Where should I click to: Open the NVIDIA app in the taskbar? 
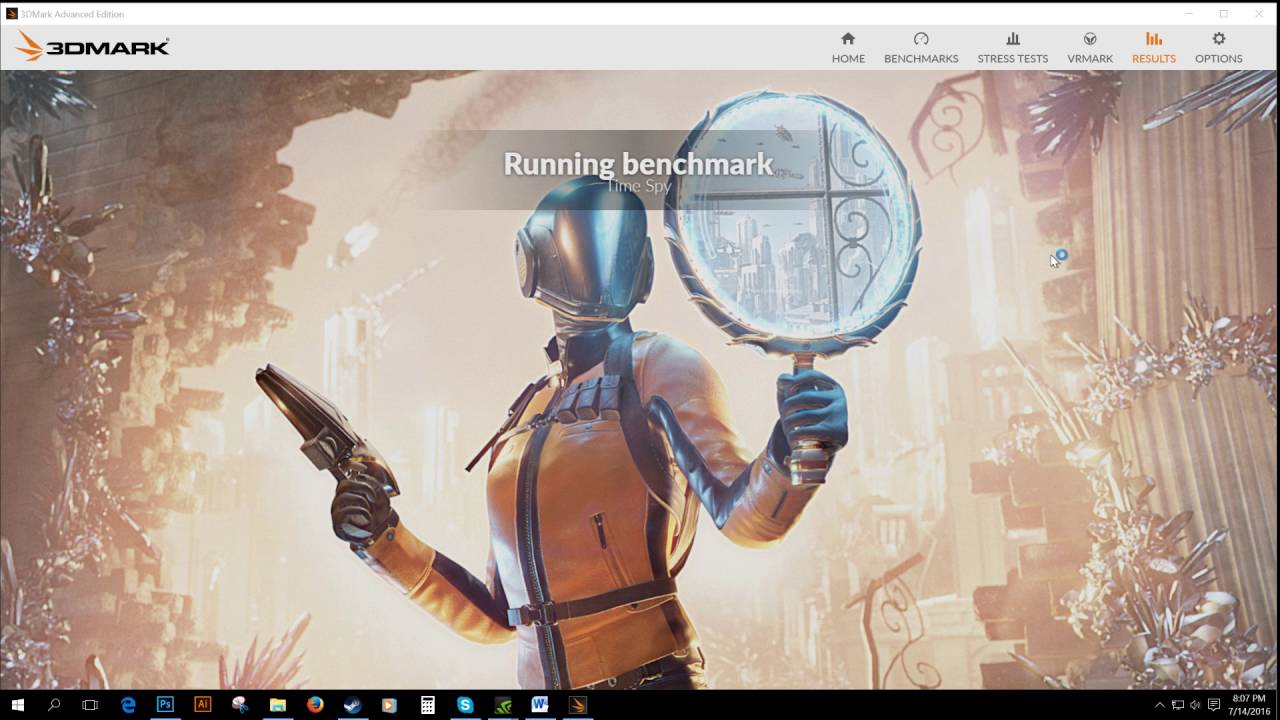click(x=503, y=705)
